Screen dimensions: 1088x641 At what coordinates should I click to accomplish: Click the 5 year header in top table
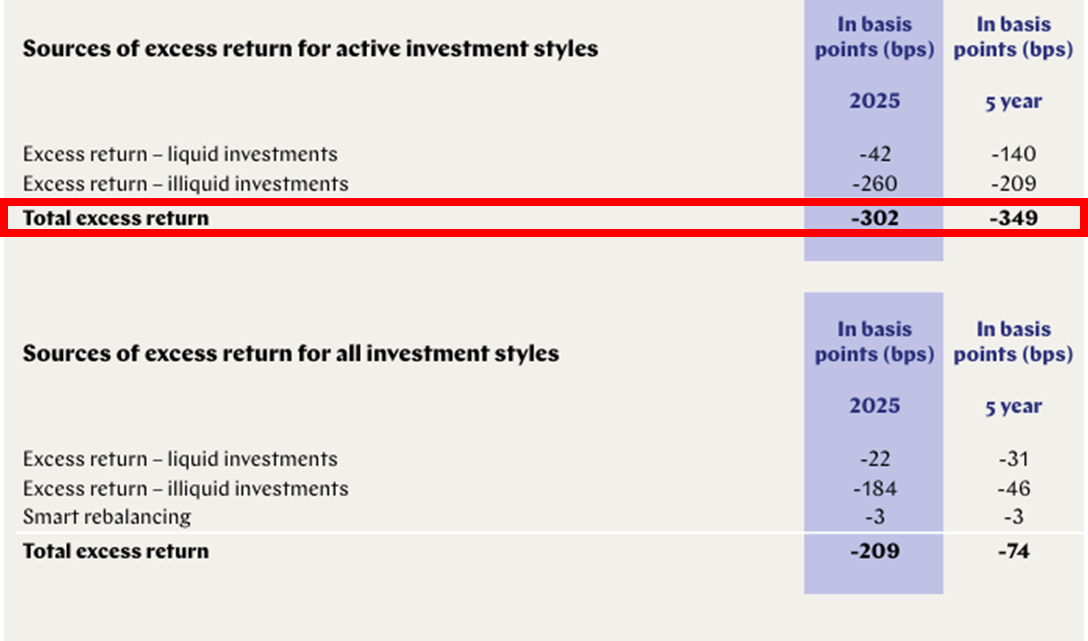click(x=1013, y=101)
